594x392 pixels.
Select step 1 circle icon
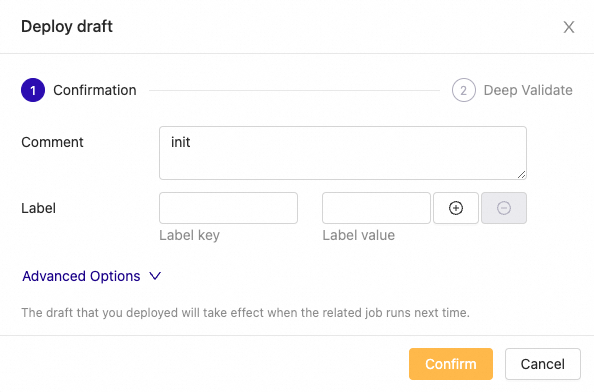point(33,90)
